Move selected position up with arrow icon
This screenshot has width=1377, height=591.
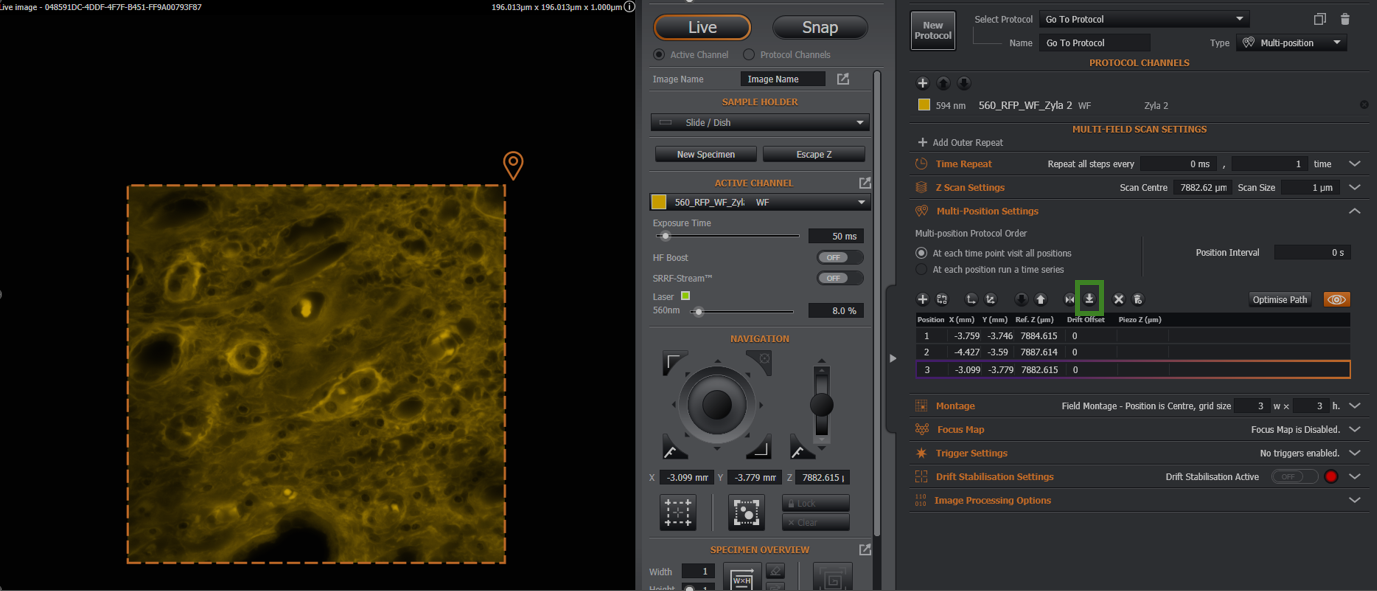1040,299
